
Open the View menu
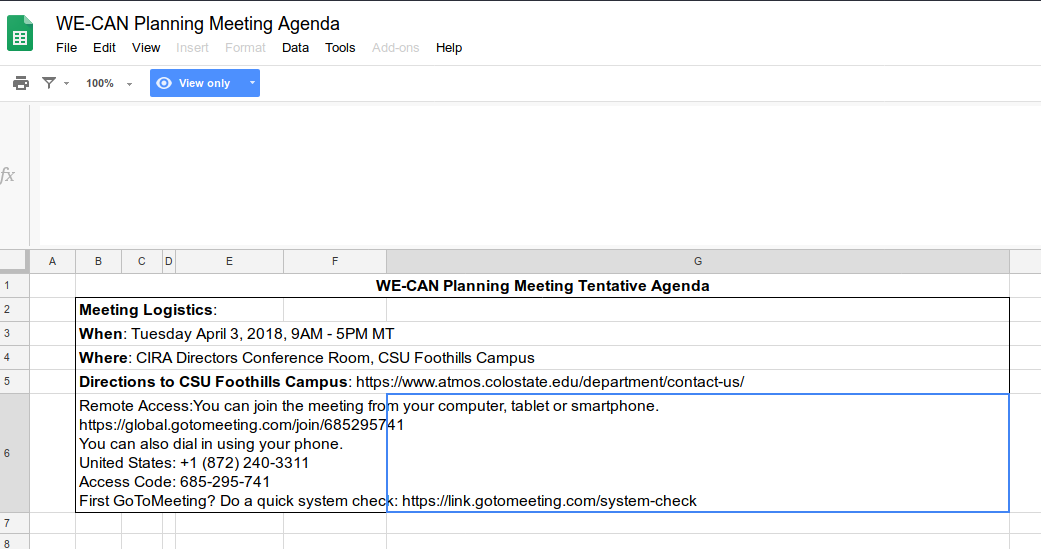click(146, 47)
